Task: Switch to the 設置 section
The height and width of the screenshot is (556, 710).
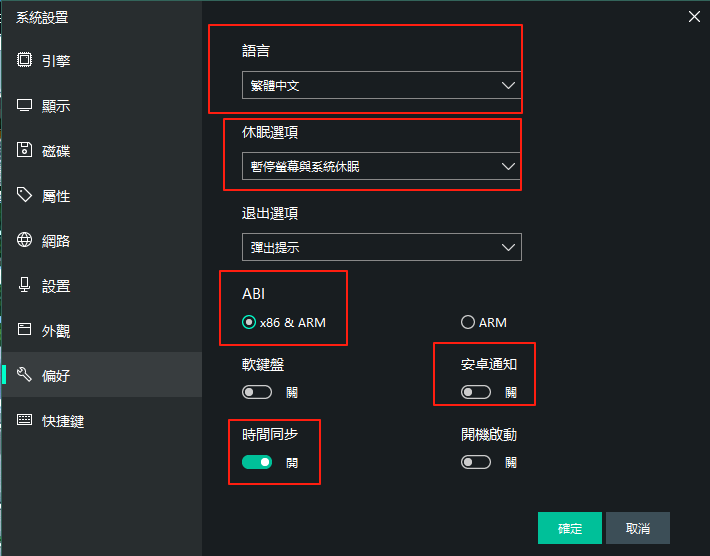Action: [x=102, y=286]
